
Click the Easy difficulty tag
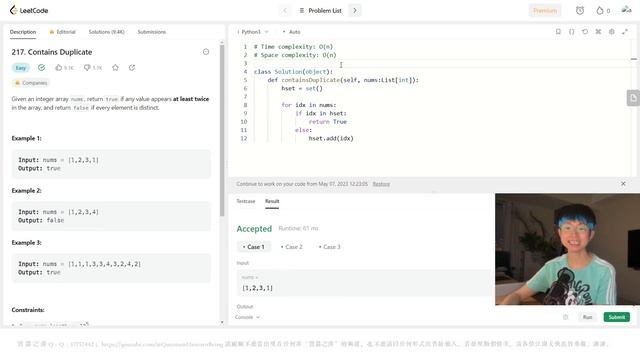[x=20, y=68]
